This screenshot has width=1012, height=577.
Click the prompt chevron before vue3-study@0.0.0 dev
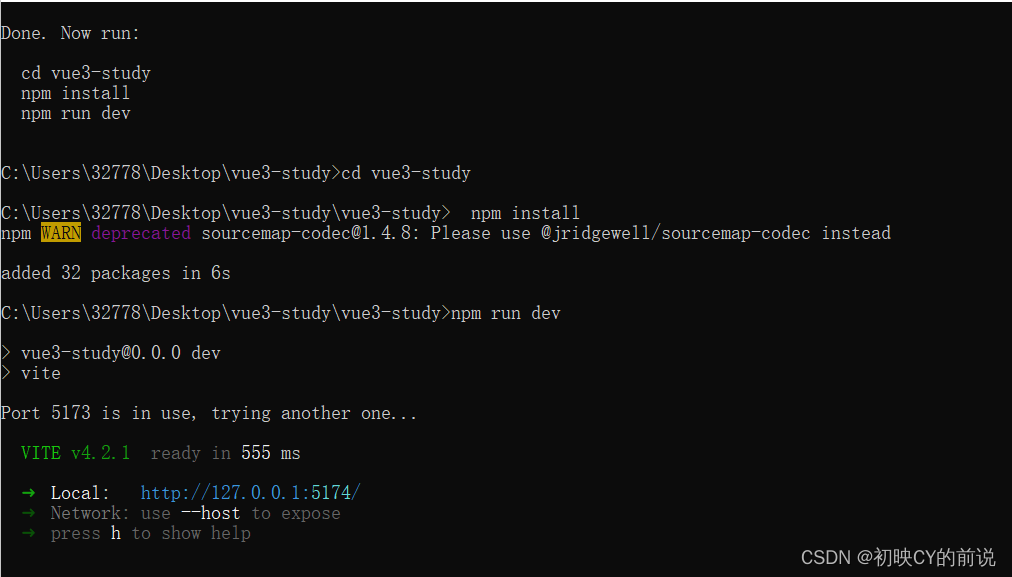tap(6, 352)
